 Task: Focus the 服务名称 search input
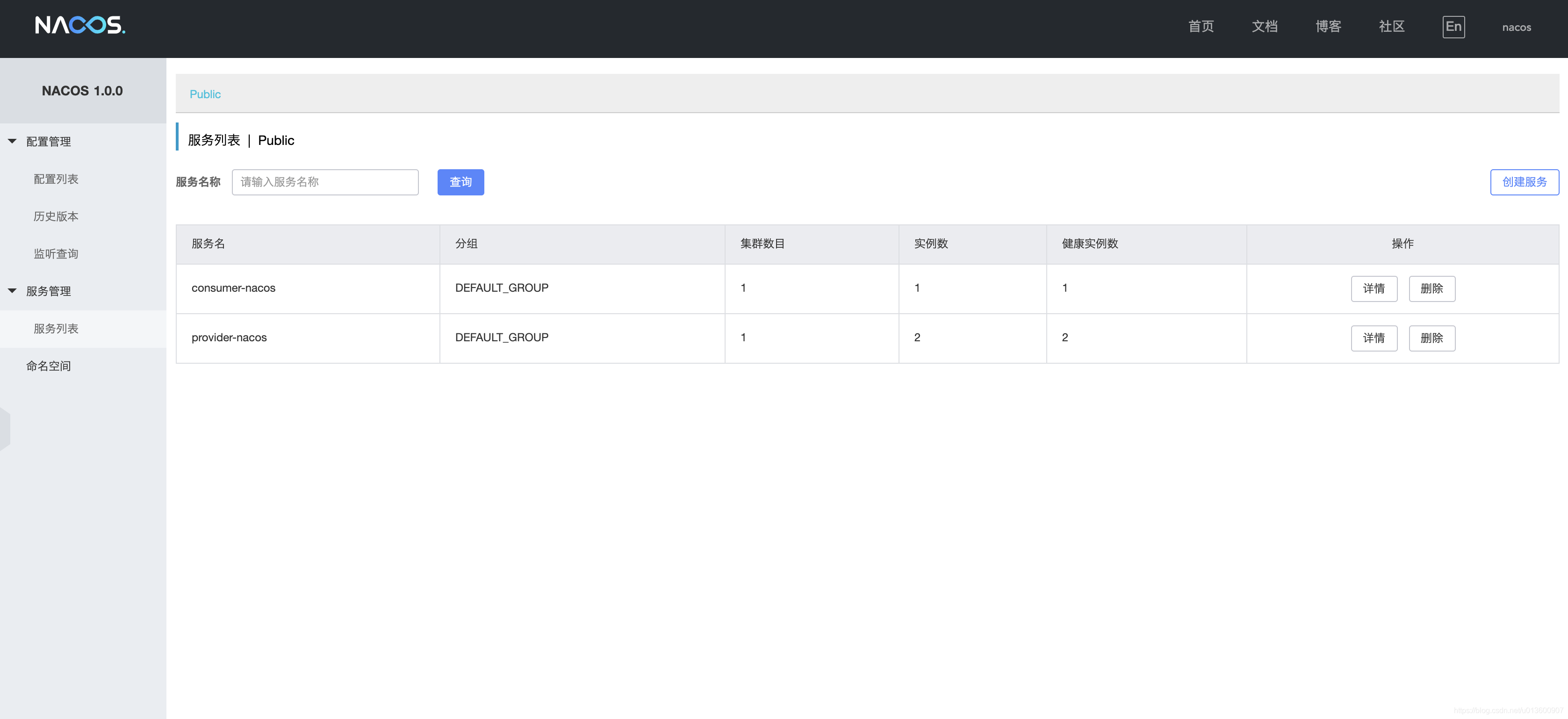[x=325, y=182]
